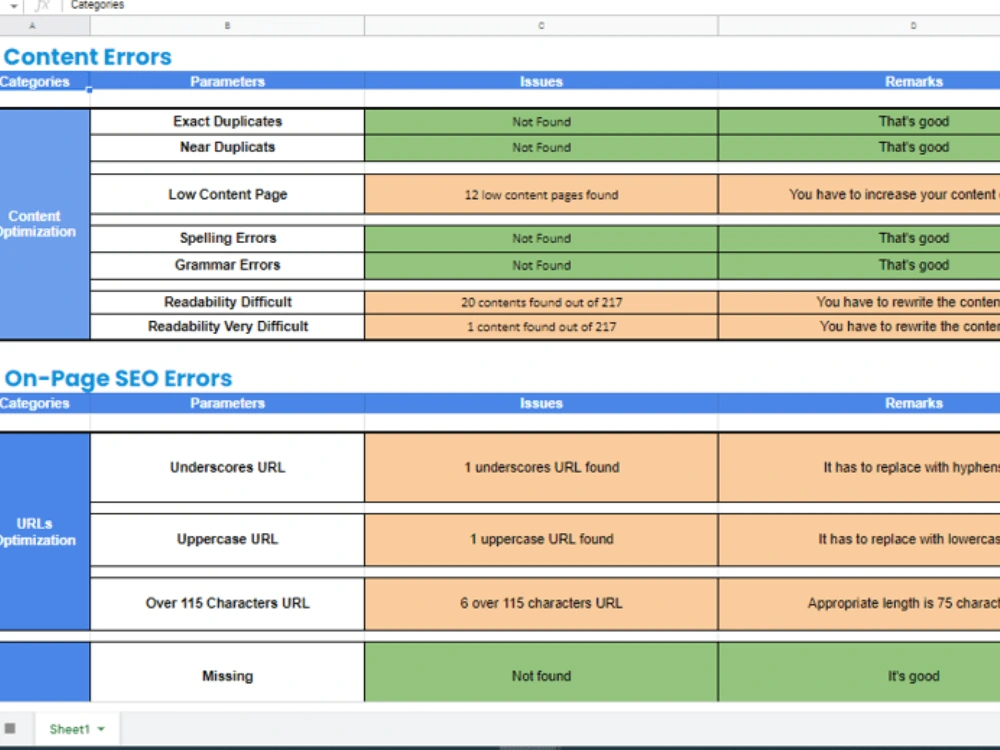Select 'You have to increase your content' cell
This screenshot has height=750, width=1000.
pos(859,195)
